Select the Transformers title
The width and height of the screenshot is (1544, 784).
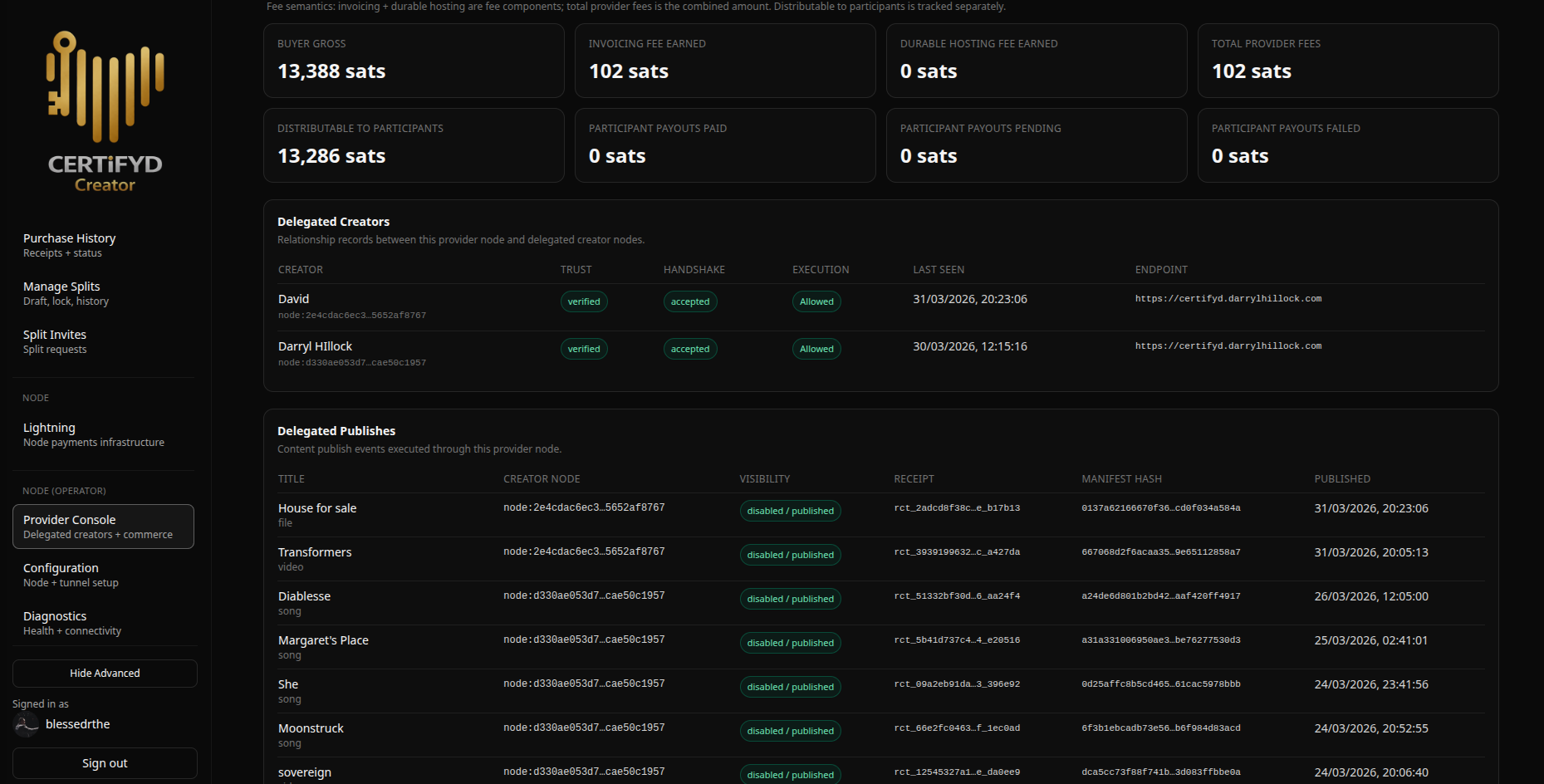tap(315, 552)
